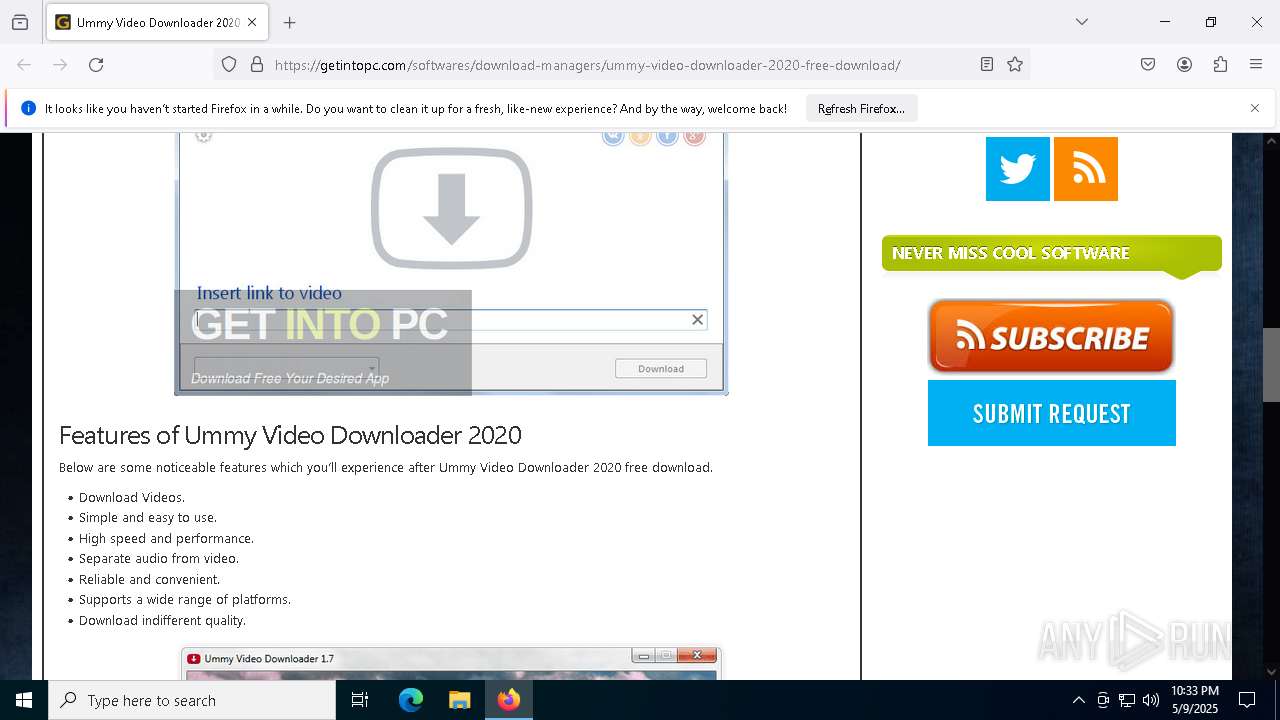
Task: Click the Ummy Video Downloader 1.7 screenshot
Action: (x=451, y=664)
